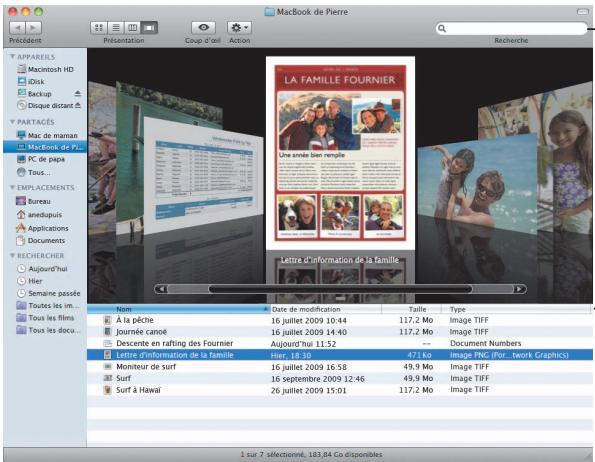This screenshot has width=595, height=462.
Task: Click Cover Flow resize handle below scrollbar
Action: (x=340, y=299)
